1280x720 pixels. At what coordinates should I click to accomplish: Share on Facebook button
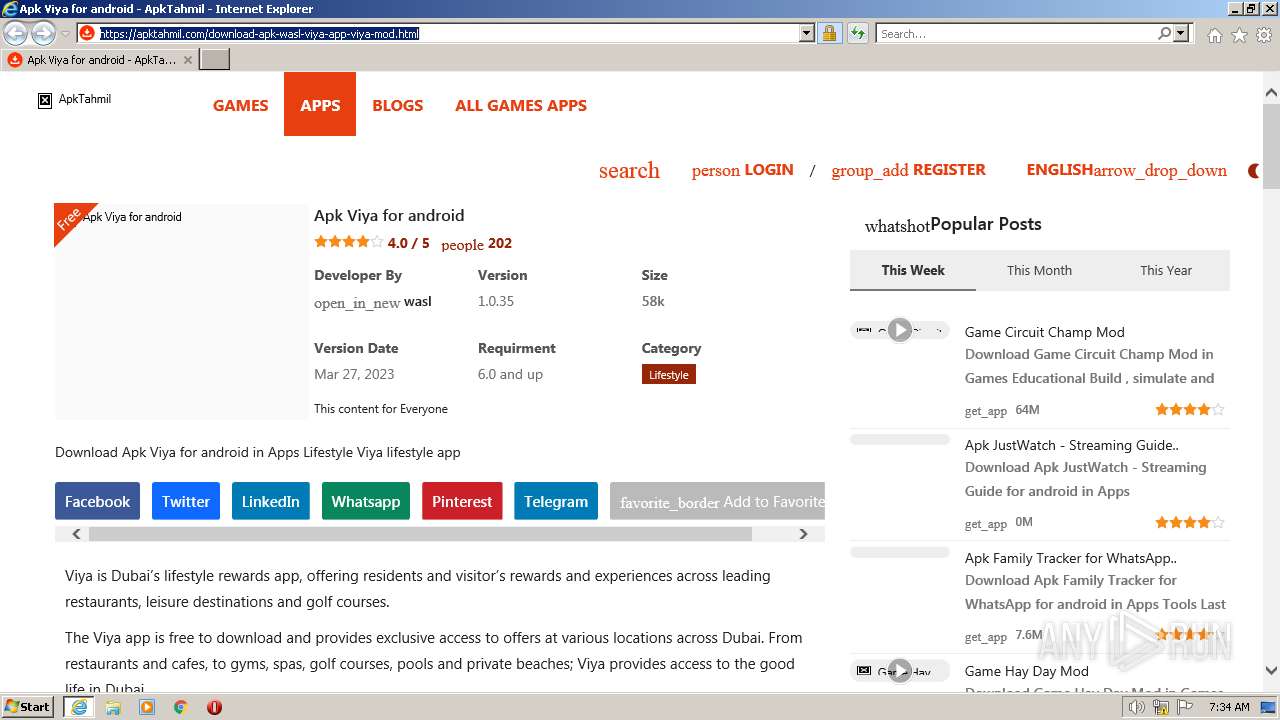[97, 501]
